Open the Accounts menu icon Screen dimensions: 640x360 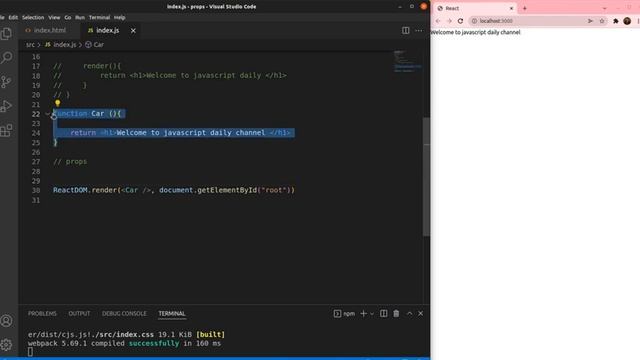coord(7,321)
